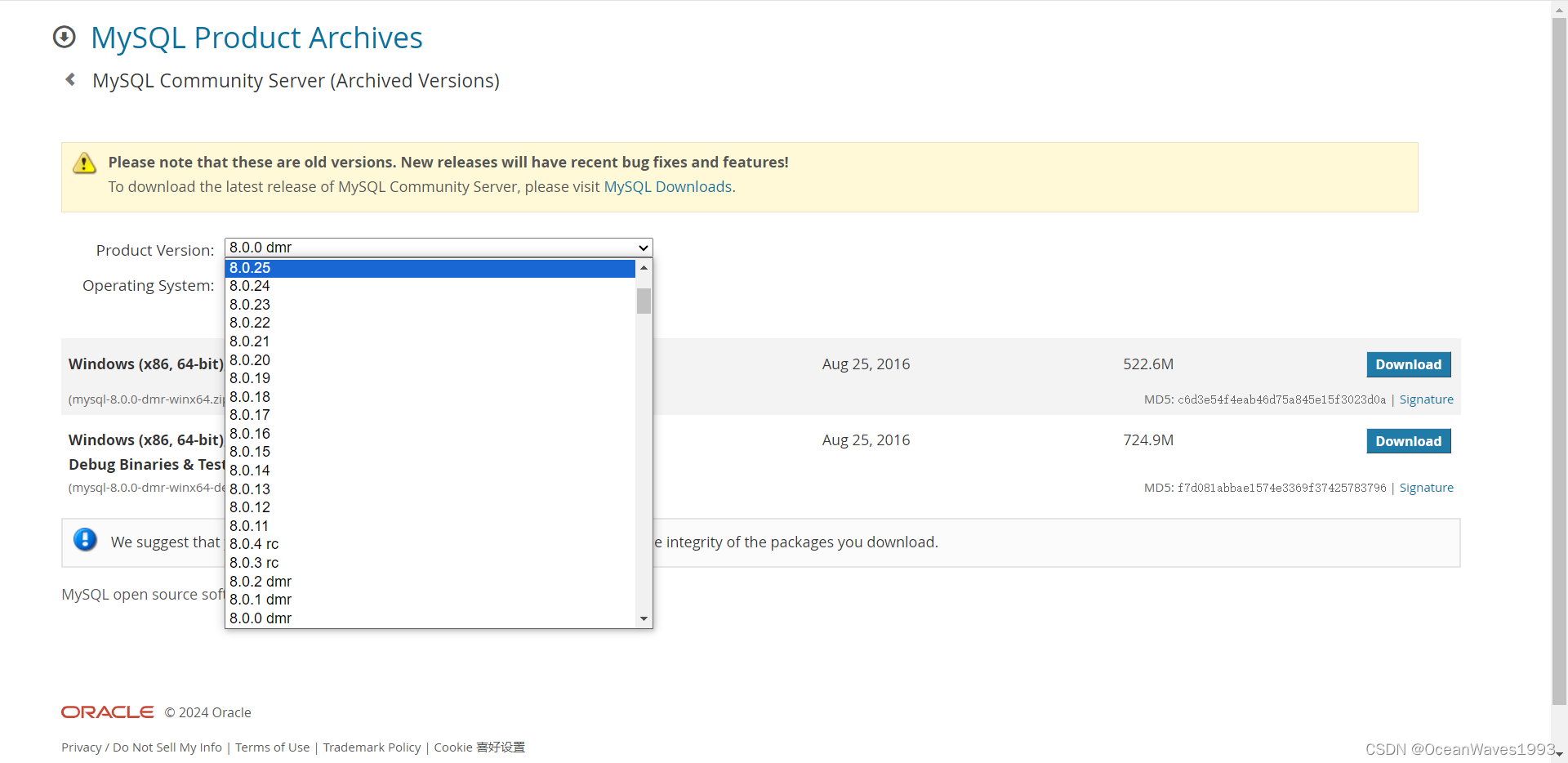Viewport: 1568px width, 763px height.
Task: Select version 8.0.11 entry
Action: 430,526
